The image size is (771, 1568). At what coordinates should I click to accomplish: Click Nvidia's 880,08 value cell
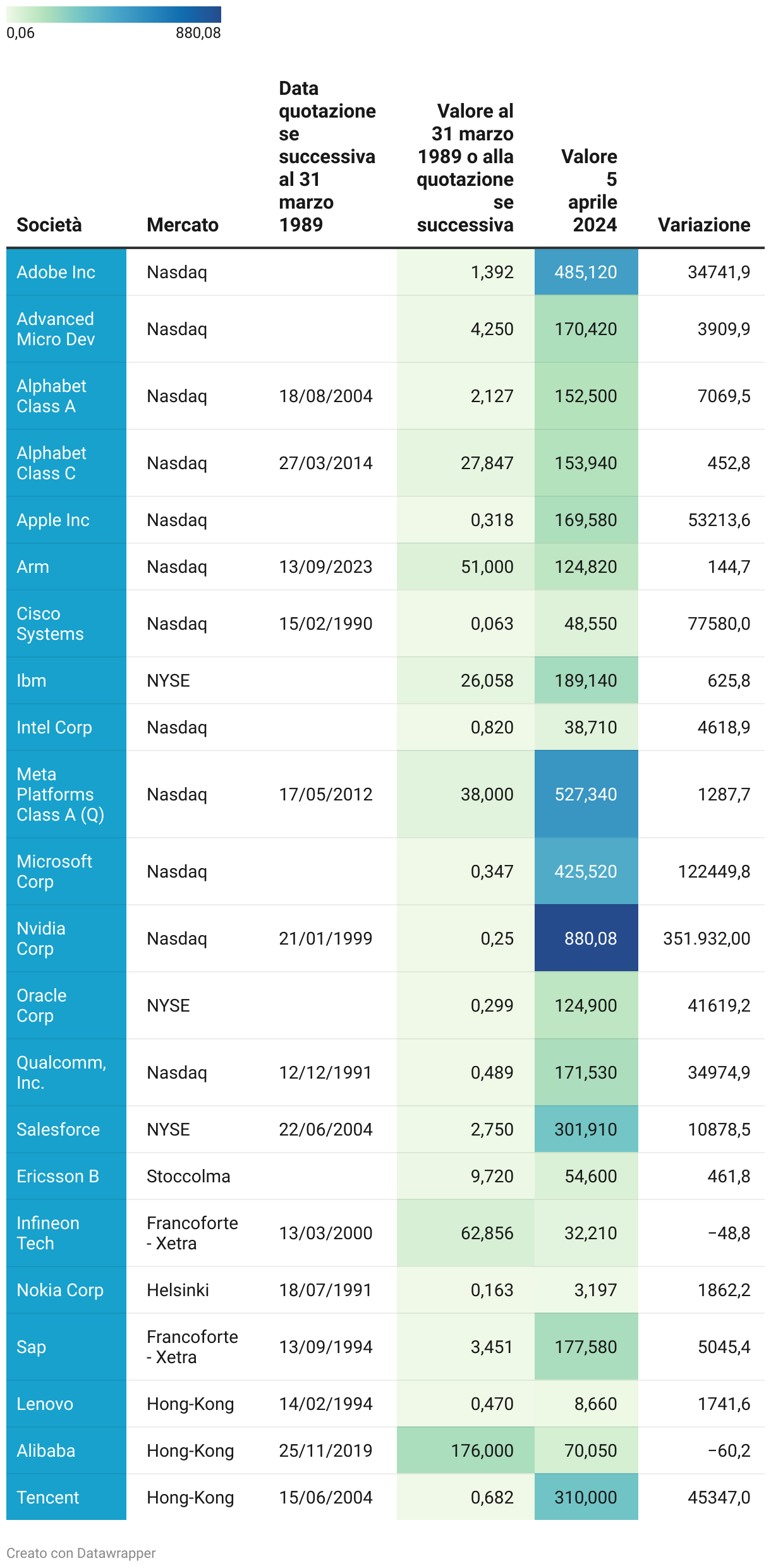(590, 938)
